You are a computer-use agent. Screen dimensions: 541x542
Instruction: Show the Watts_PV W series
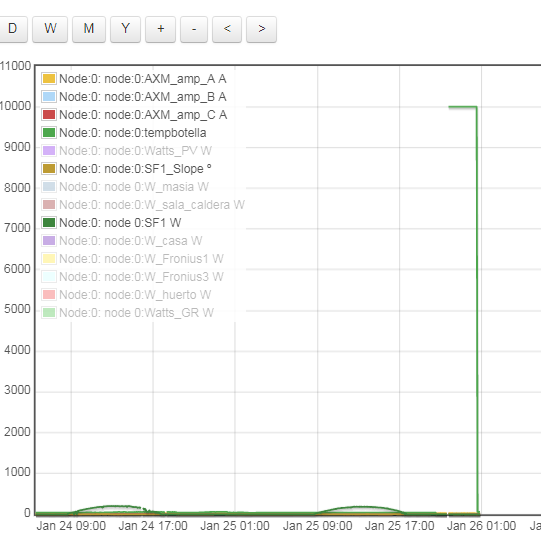click(136, 151)
